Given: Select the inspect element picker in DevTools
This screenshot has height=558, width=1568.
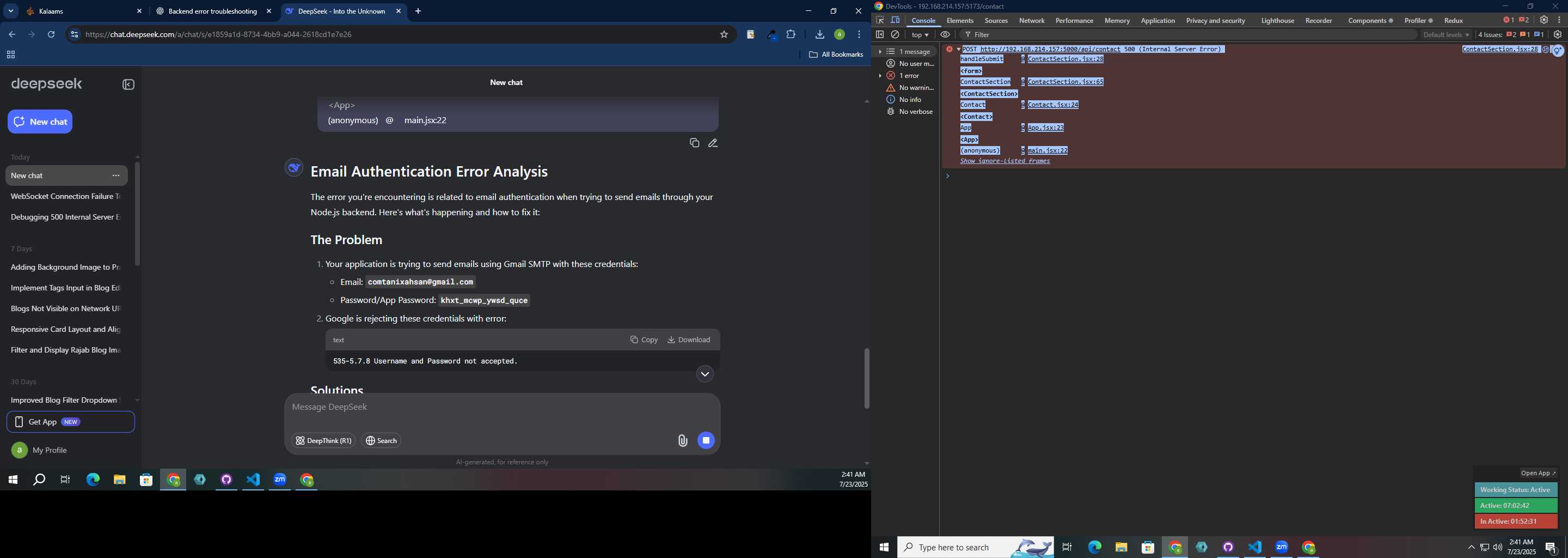Looking at the screenshot, I should pyautogui.click(x=880, y=20).
